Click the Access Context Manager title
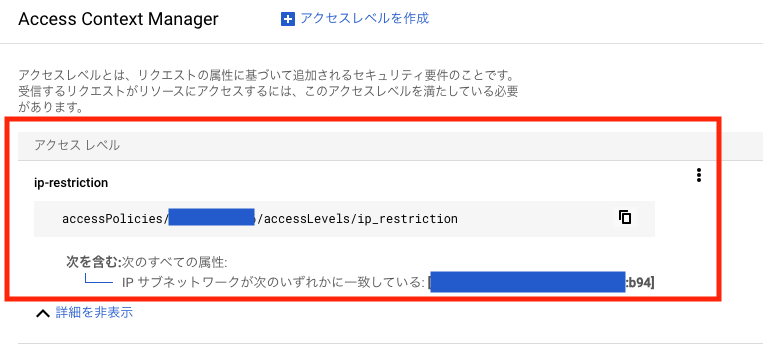This screenshot has height=361, width=763. (x=118, y=19)
